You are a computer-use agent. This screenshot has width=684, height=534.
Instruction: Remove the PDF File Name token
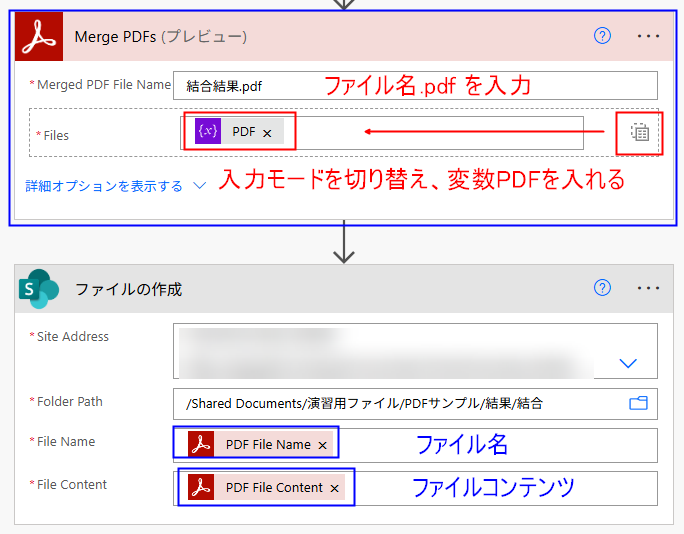click(x=322, y=445)
